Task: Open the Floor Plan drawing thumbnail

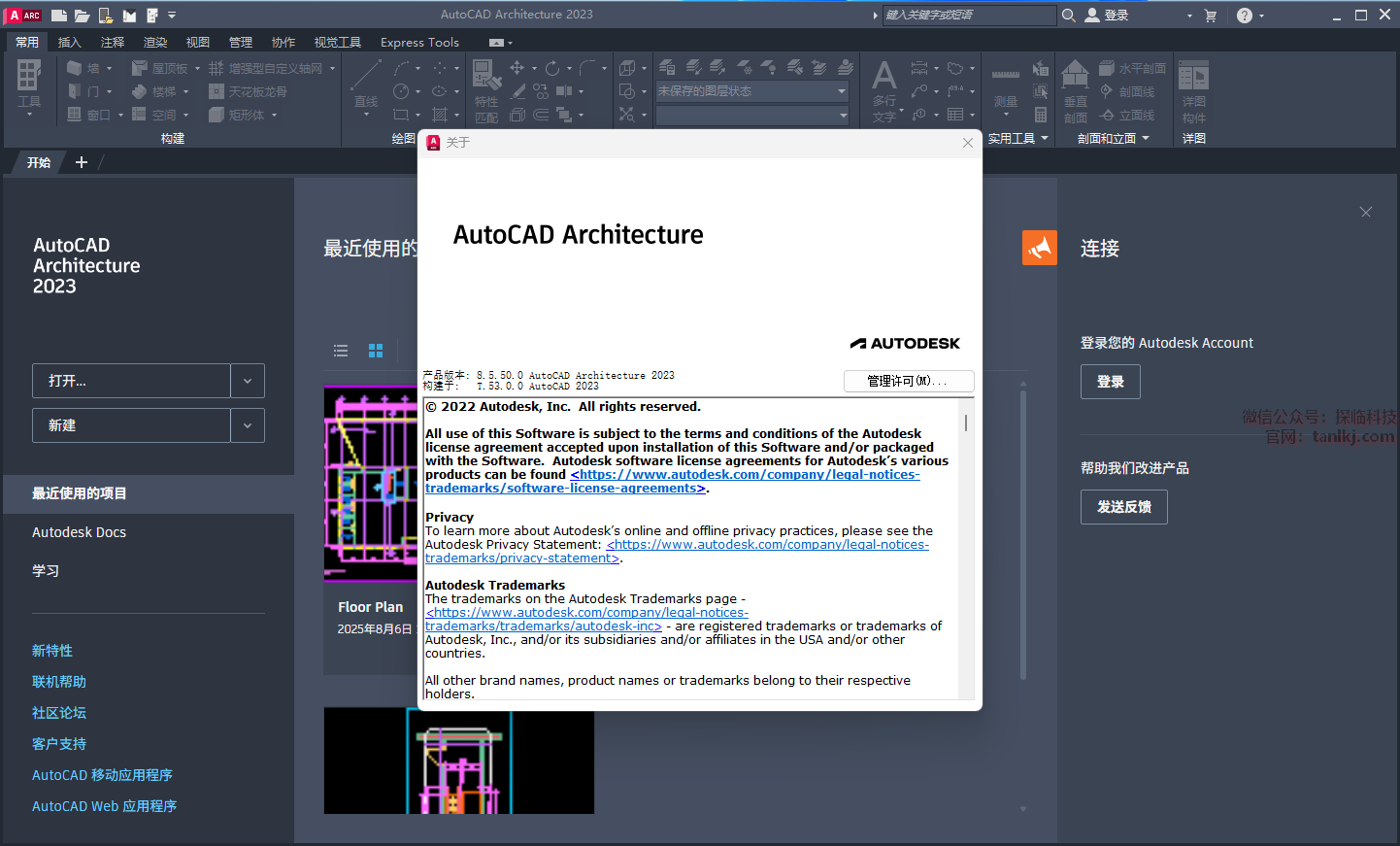Action: (371, 484)
